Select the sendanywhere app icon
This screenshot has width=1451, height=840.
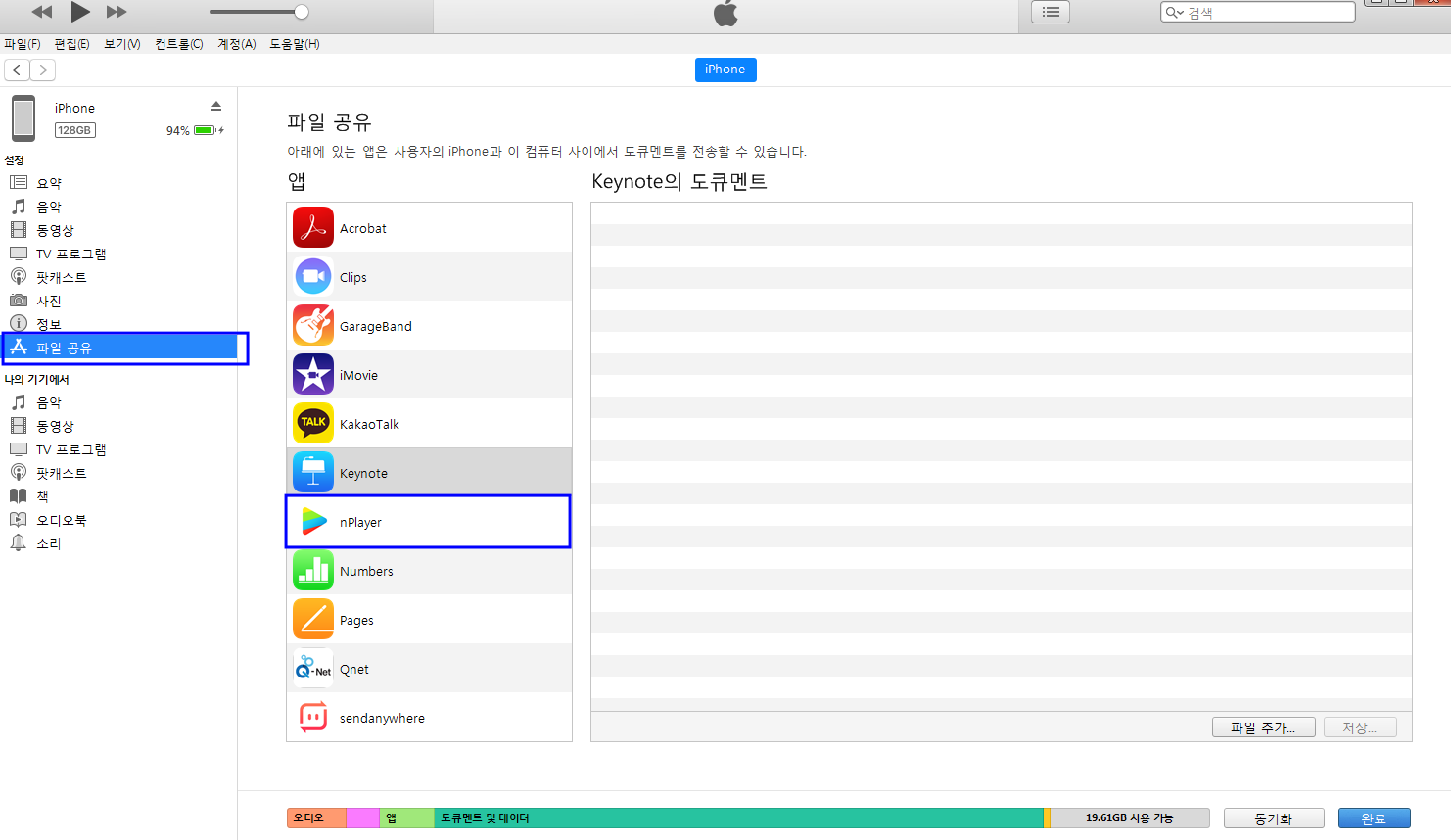313,718
